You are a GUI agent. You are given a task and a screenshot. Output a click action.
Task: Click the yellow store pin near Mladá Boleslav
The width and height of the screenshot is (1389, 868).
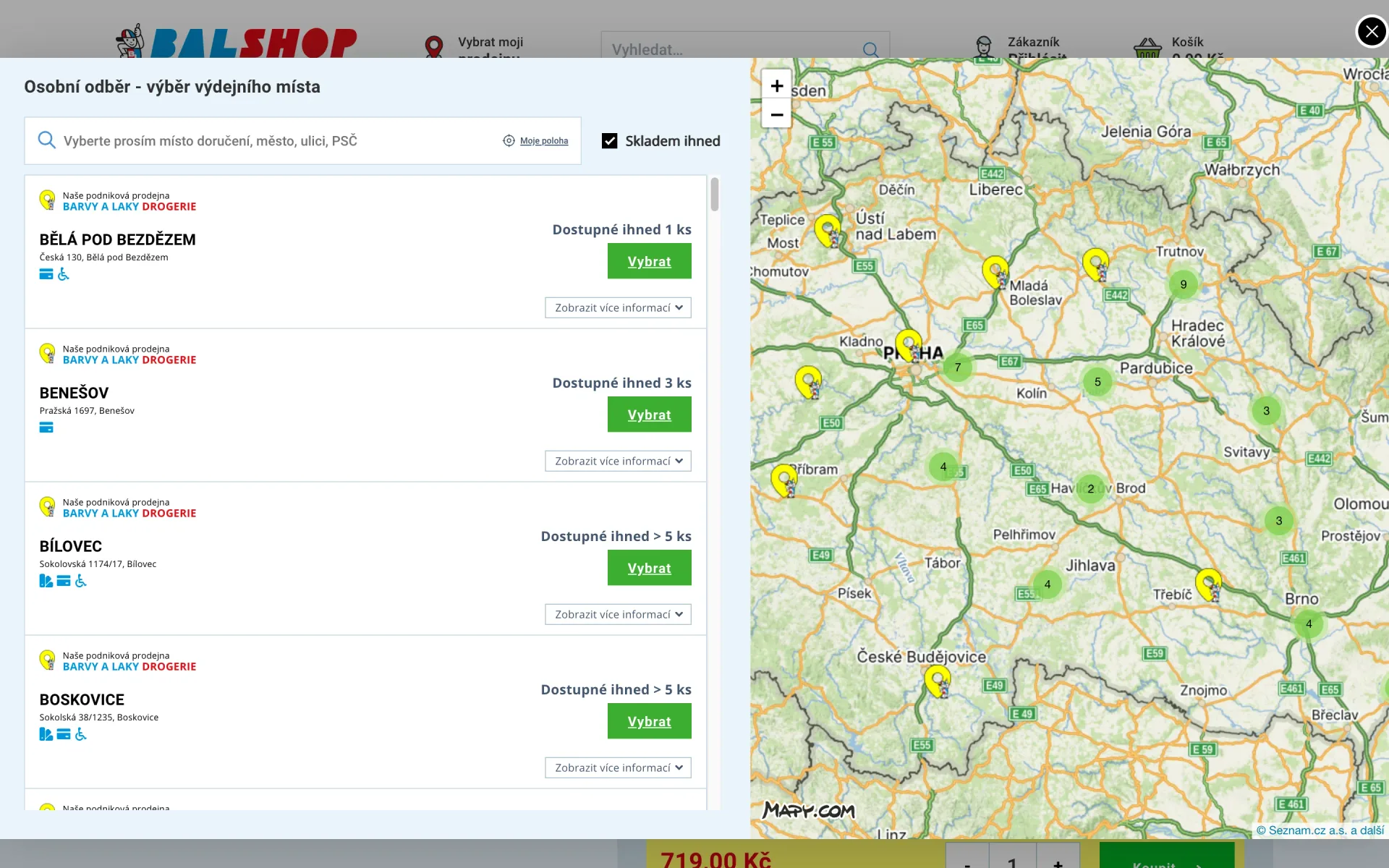click(996, 273)
